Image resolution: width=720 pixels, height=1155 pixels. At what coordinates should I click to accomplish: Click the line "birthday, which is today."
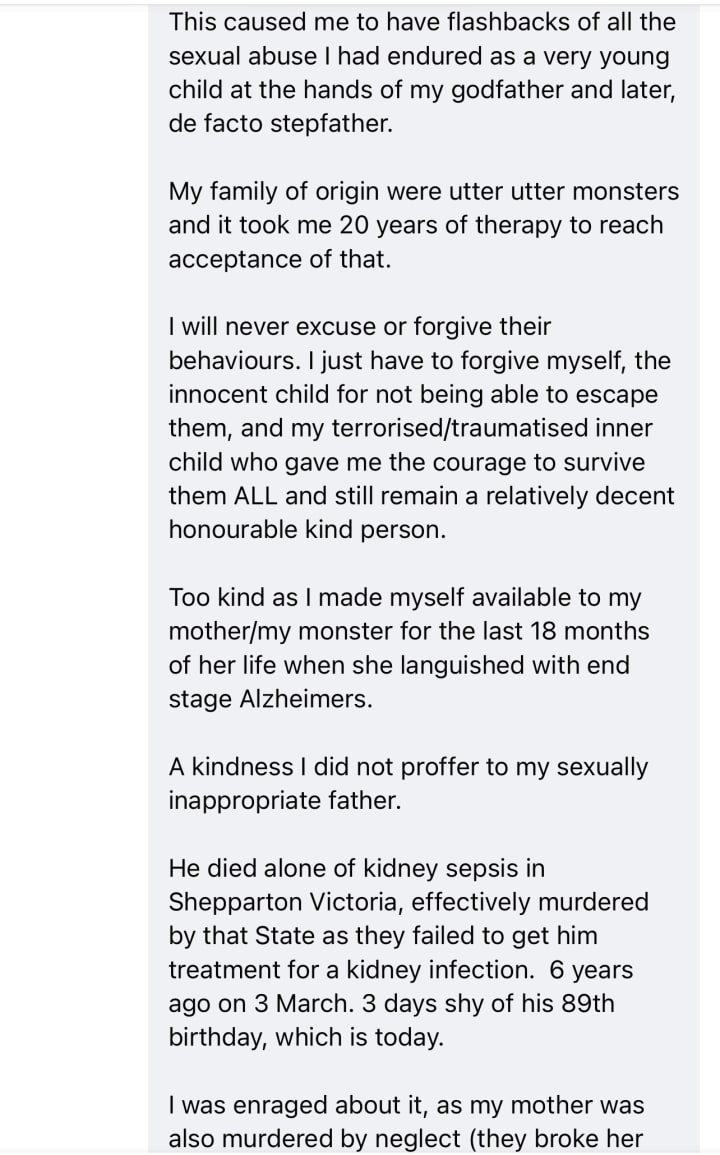pyautogui.click(x=305, y=1038)
